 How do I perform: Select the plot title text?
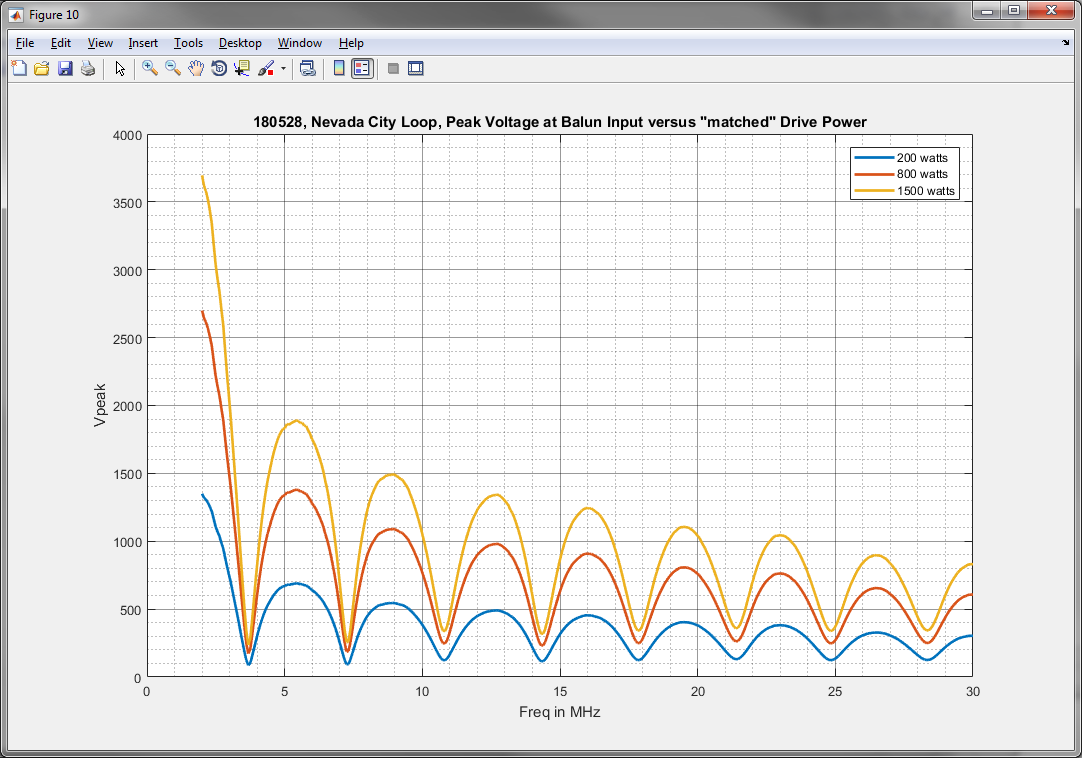(x=560, y=122)
